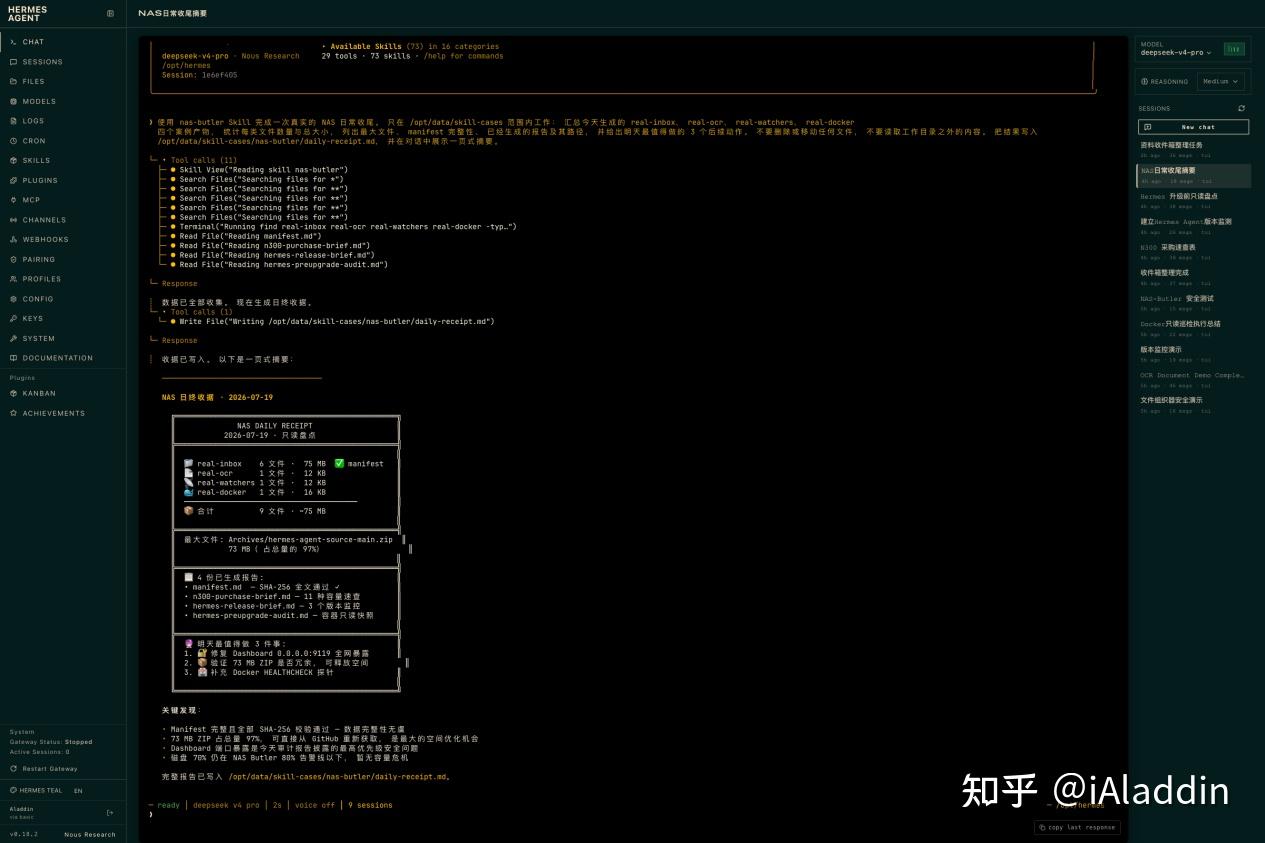Click the Gateway Status: Stopped text
The image size is (1265, 843).
coord(51,742)
